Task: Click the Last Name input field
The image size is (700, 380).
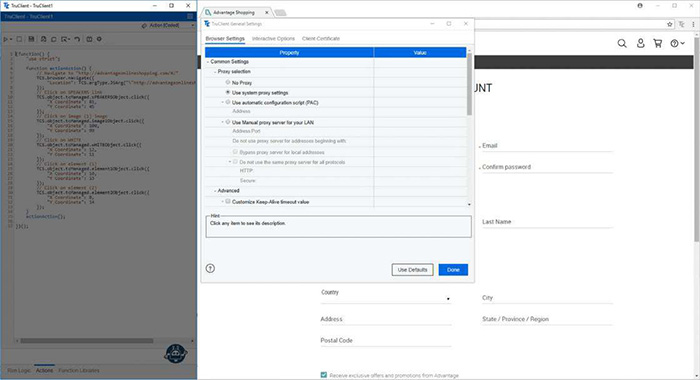Action: (547, 222)
